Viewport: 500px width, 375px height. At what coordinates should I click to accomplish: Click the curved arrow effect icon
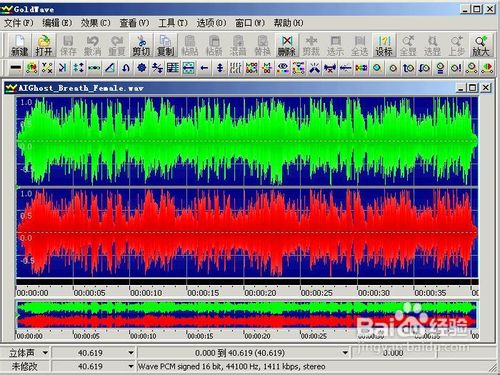click(x=126, y=68)
